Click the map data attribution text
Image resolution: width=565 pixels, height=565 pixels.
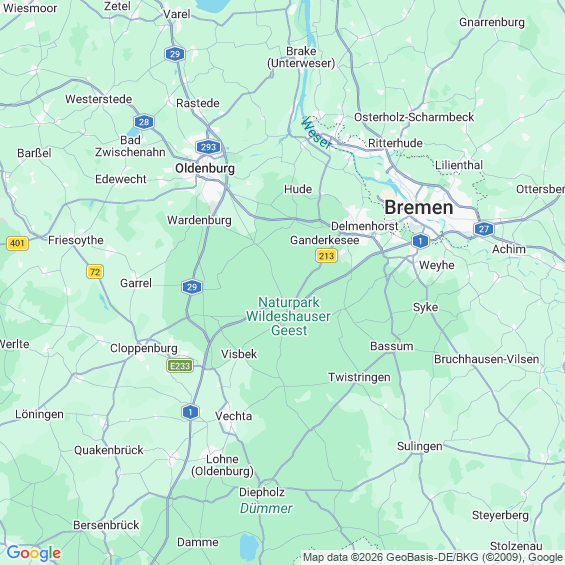433,557
